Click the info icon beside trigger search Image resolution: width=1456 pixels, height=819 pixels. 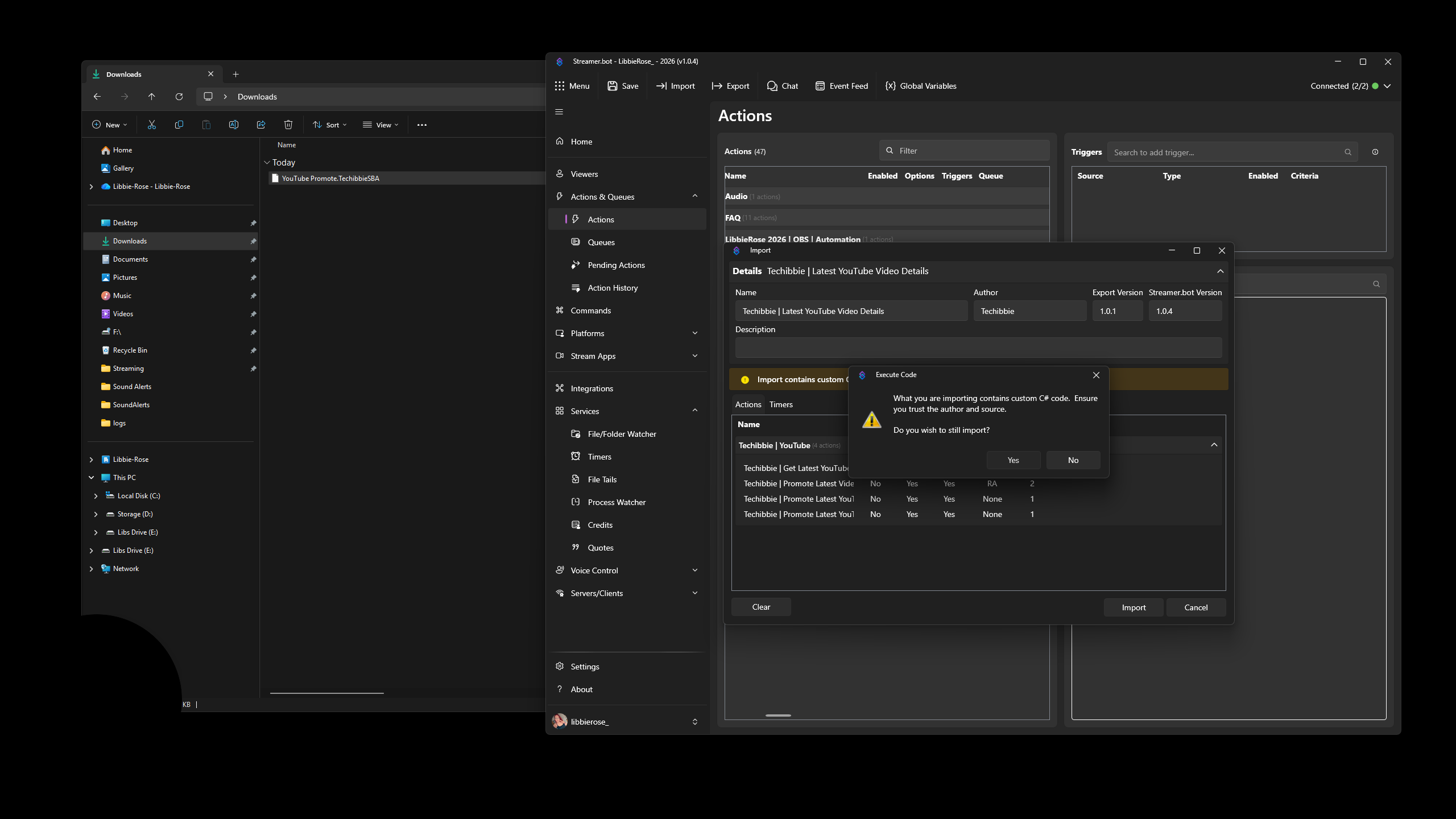1375,152
